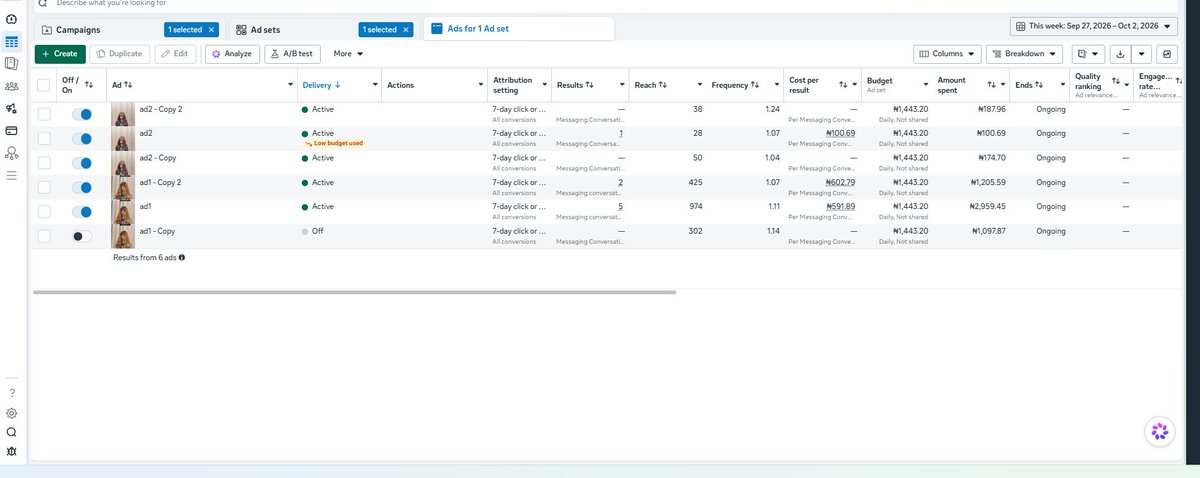The height and width of the screenshot is (478, 1200).
Task: Sort by Quality ranking column arrows
Action: [1116, 85]
